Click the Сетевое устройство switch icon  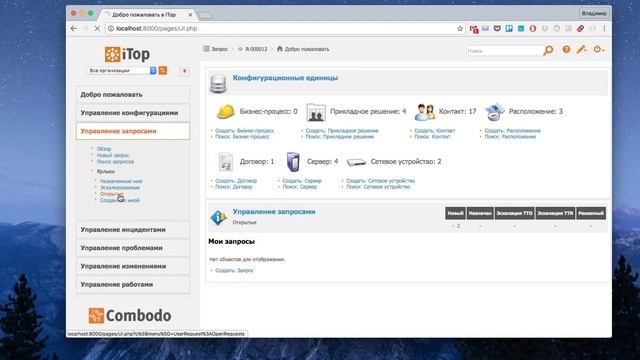pyautogui.click(x=356, y=162)
